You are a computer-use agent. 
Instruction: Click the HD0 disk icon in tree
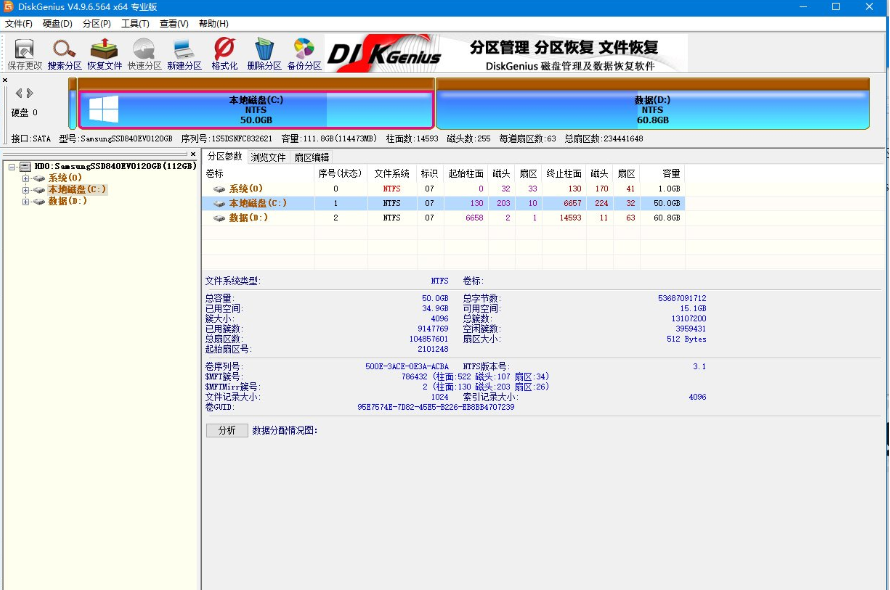25,166
